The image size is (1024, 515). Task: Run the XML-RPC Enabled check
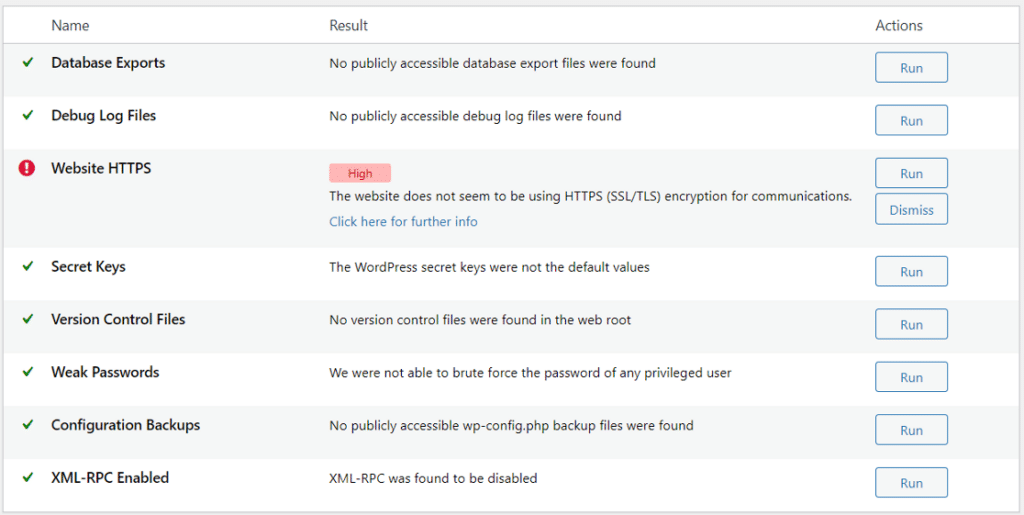(x=911, y=484)
